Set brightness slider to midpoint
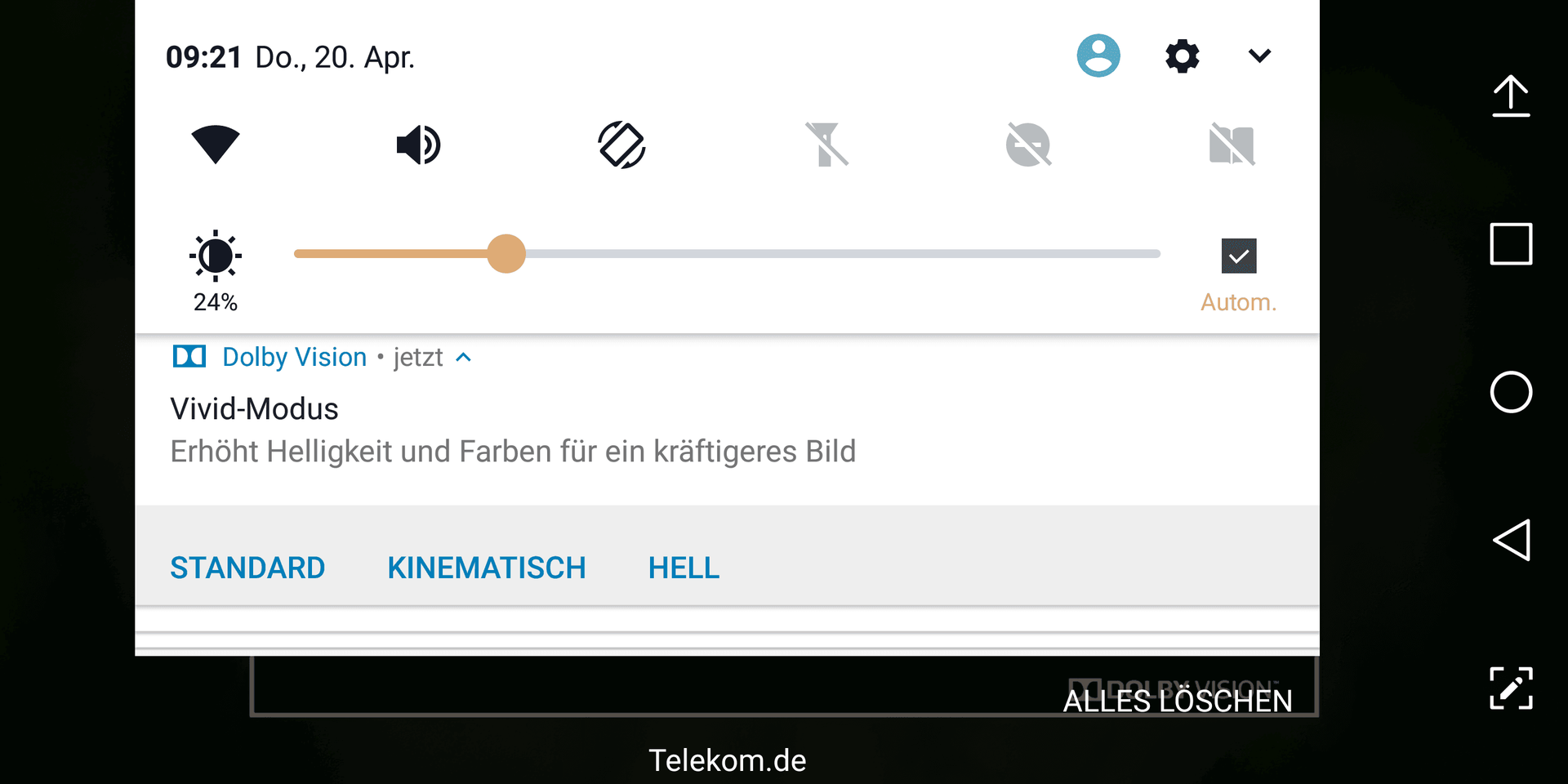1568x784 pixels. coord(727,254)
